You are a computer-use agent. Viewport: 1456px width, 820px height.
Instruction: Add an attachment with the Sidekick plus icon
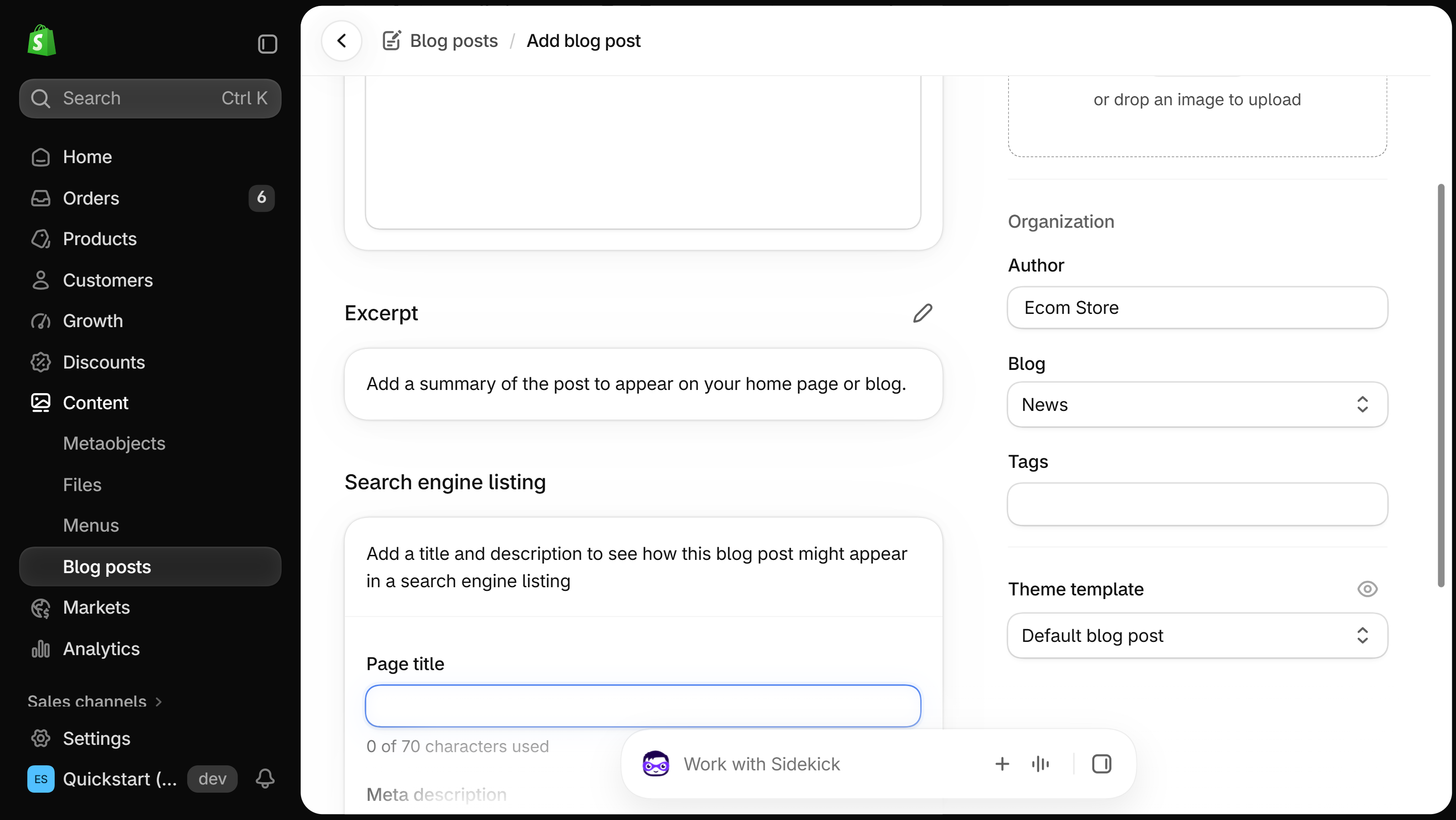tap(1001, 764)
